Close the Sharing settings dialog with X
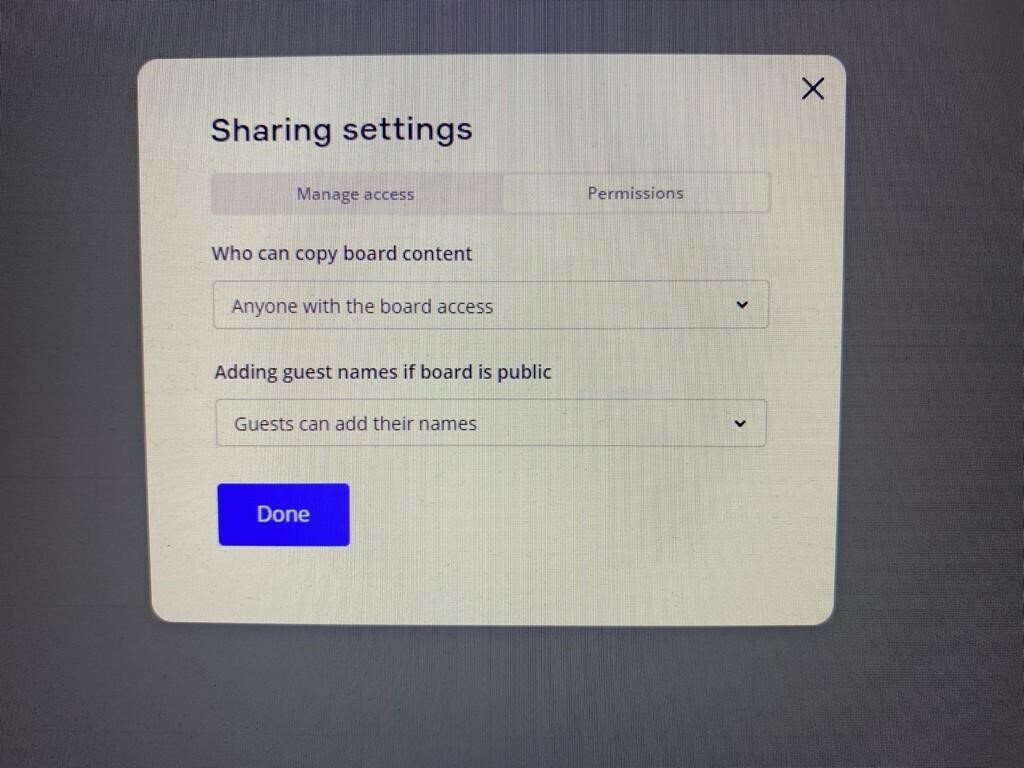Screen dimensions: 1024x768 click(812, 89)
